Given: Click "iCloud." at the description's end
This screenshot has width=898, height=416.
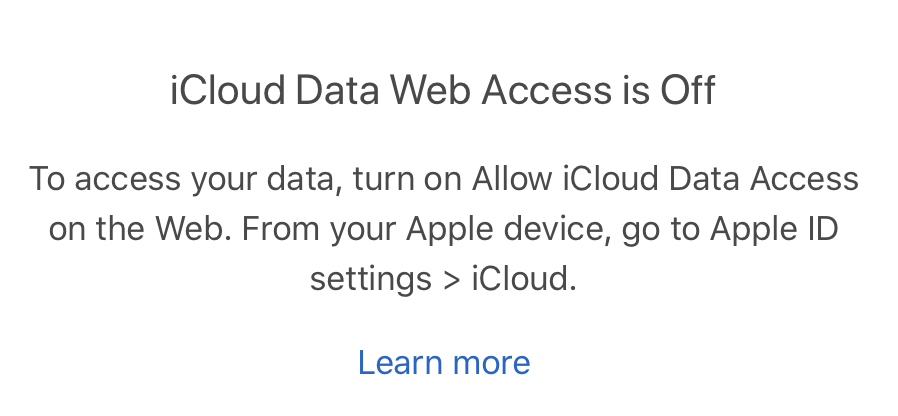Looking at the screenshot, I should (525, 279).
